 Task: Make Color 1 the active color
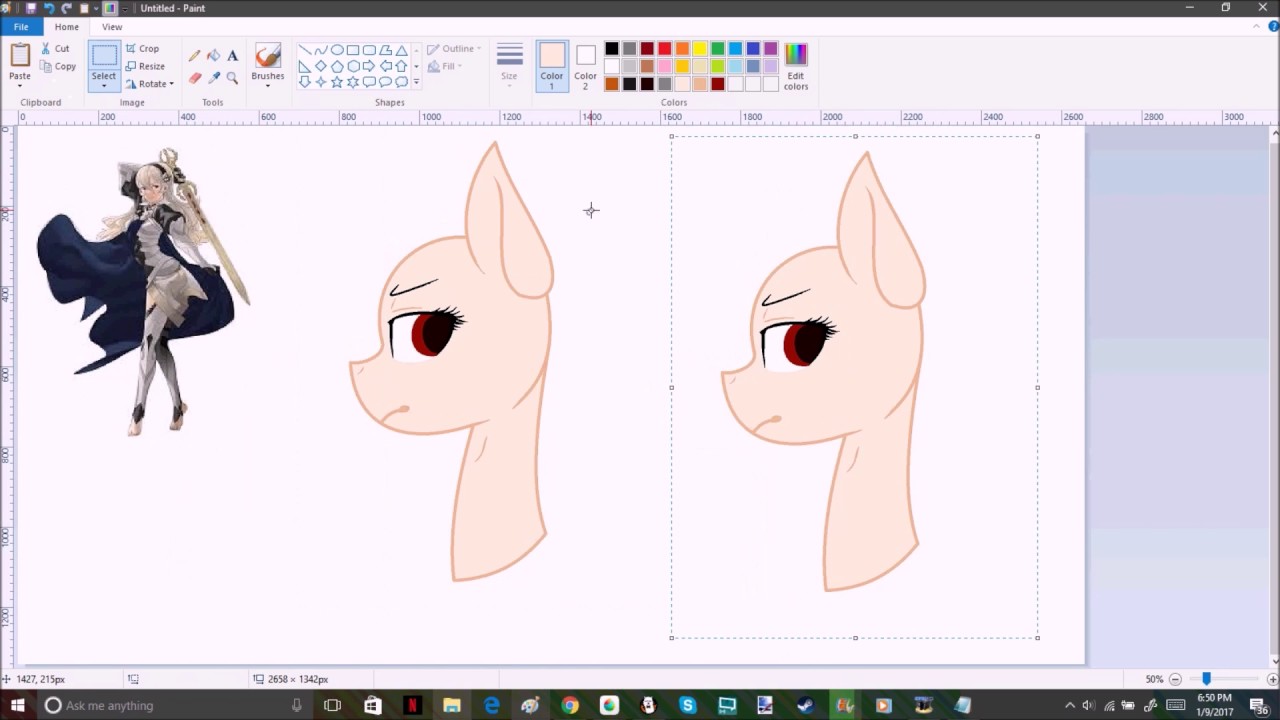[552, 66]
